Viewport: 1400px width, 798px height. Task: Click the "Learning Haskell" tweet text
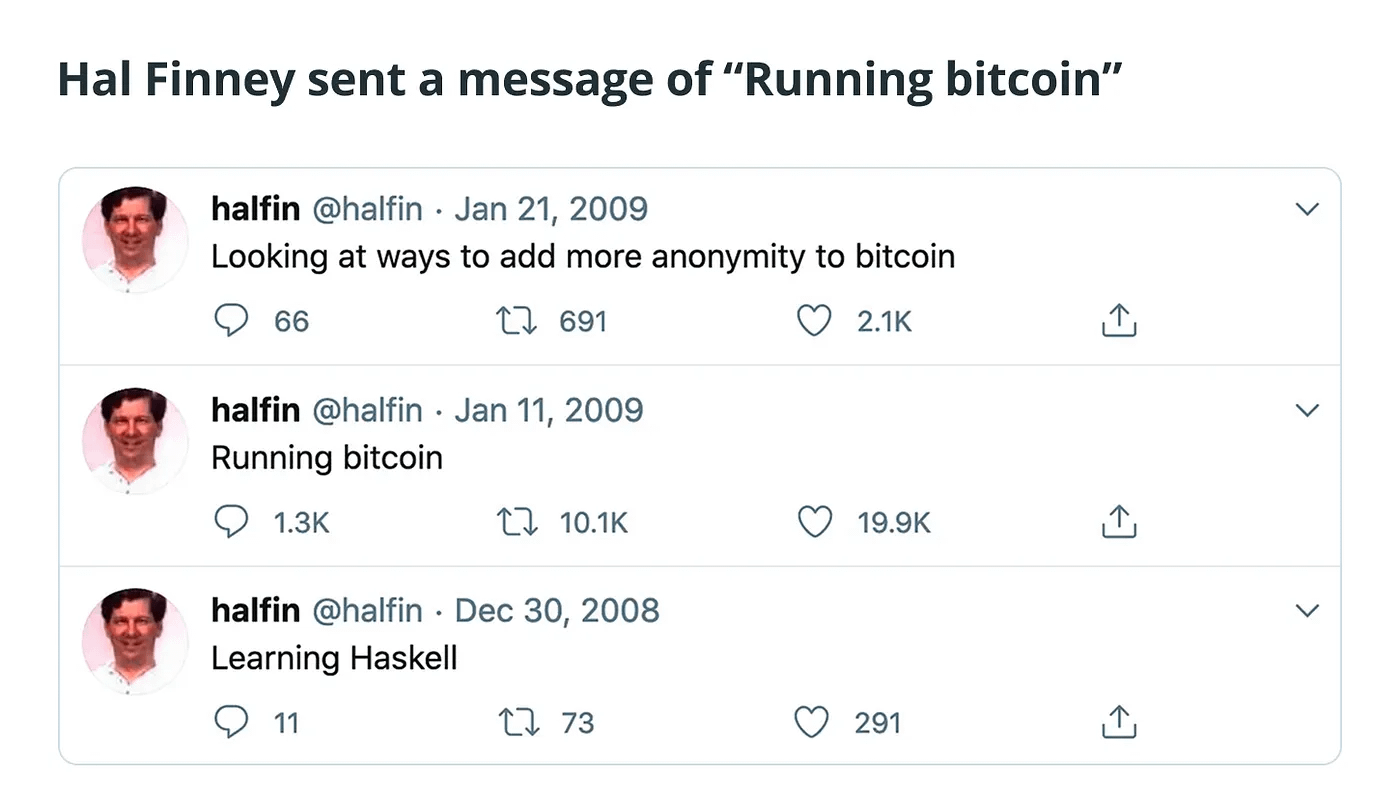(334, 658)
